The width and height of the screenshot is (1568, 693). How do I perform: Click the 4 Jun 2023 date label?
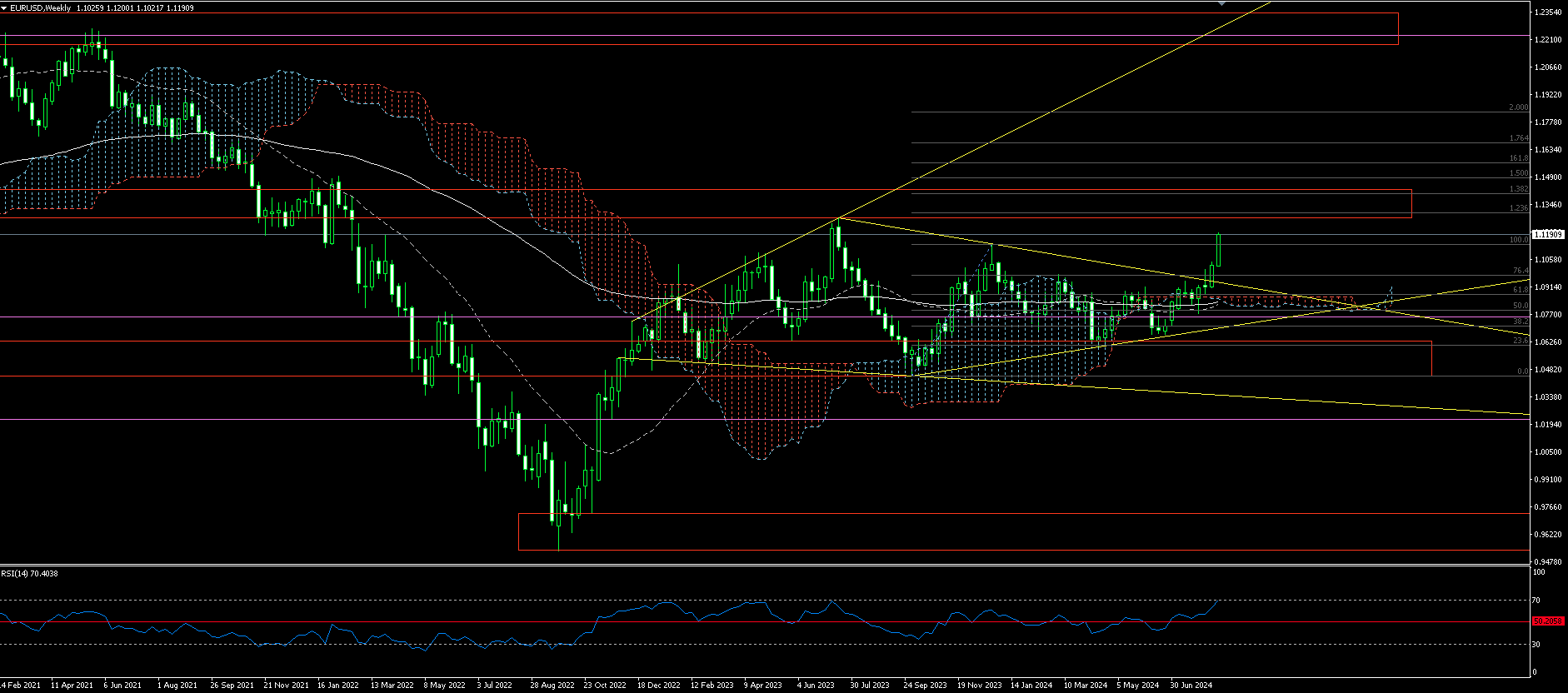tap(816, 686)
